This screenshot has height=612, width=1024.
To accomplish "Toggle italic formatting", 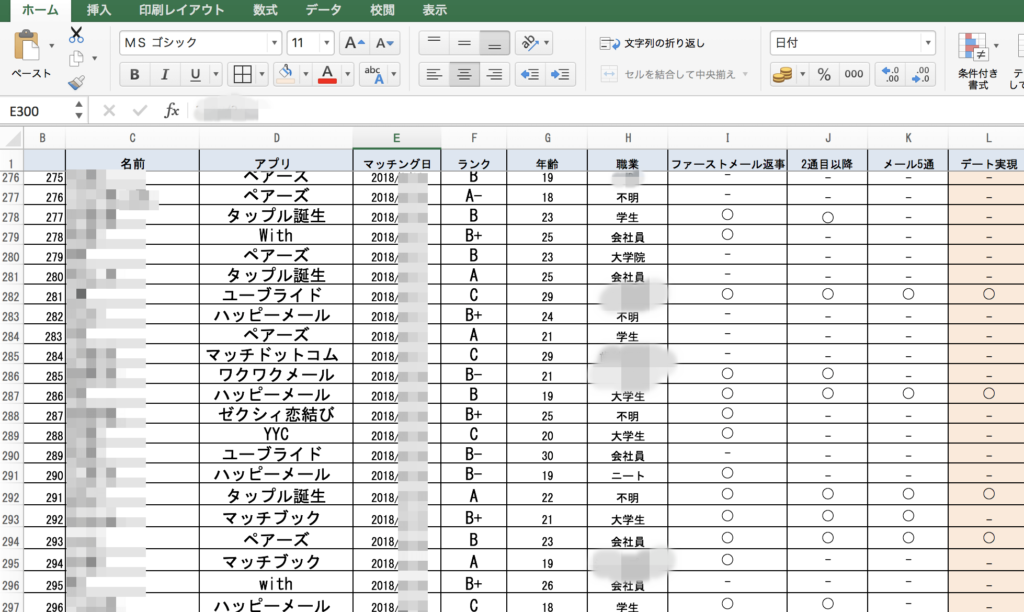I will (x=165, y=74).
